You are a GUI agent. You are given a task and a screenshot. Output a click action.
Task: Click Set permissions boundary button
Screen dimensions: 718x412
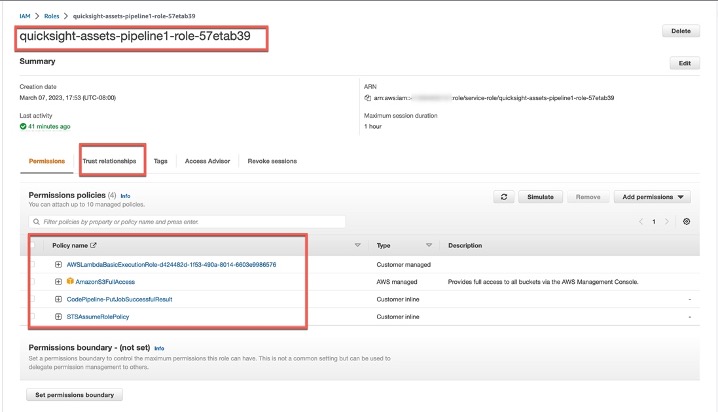(75, 395)
